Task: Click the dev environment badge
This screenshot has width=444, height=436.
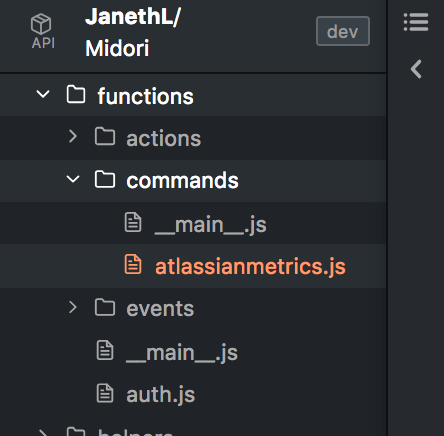Action: click(x=343, y=31)
